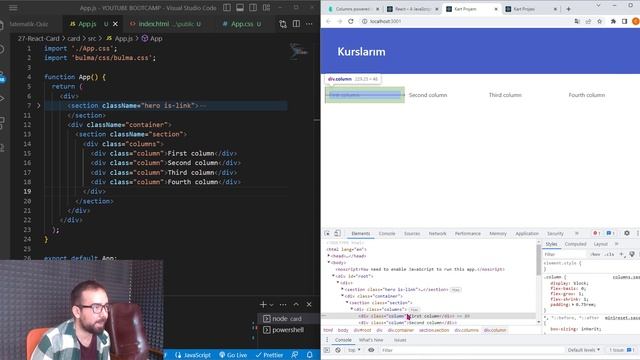Maximize the terminal panel with chevron up

coord(296,304)
